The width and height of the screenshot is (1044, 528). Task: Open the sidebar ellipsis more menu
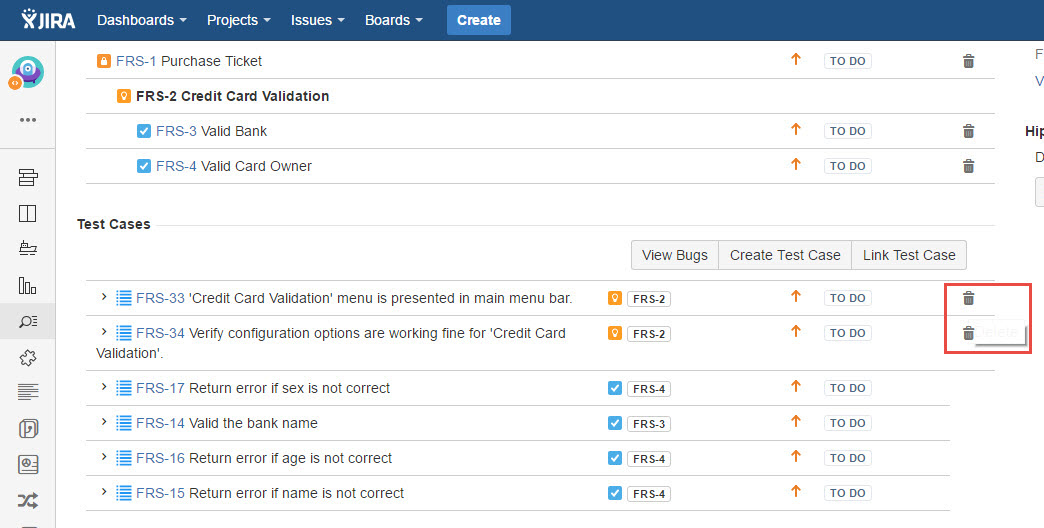27,120
